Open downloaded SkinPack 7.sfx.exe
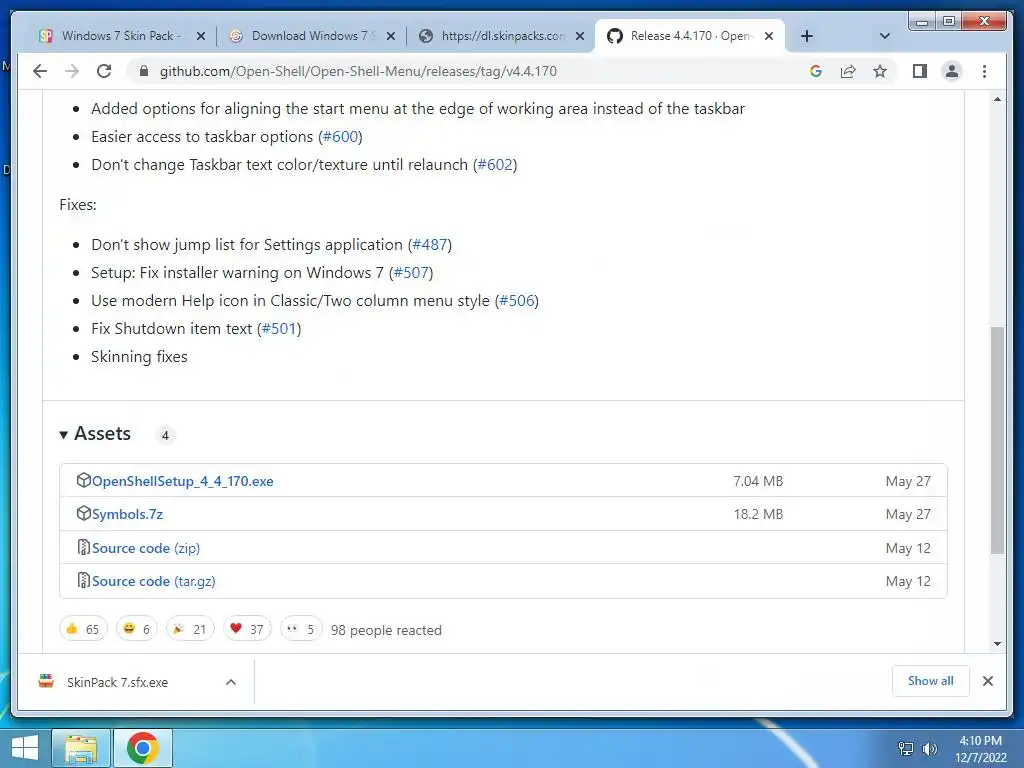This screenshot has width=1024, height=768. point(118,682)
